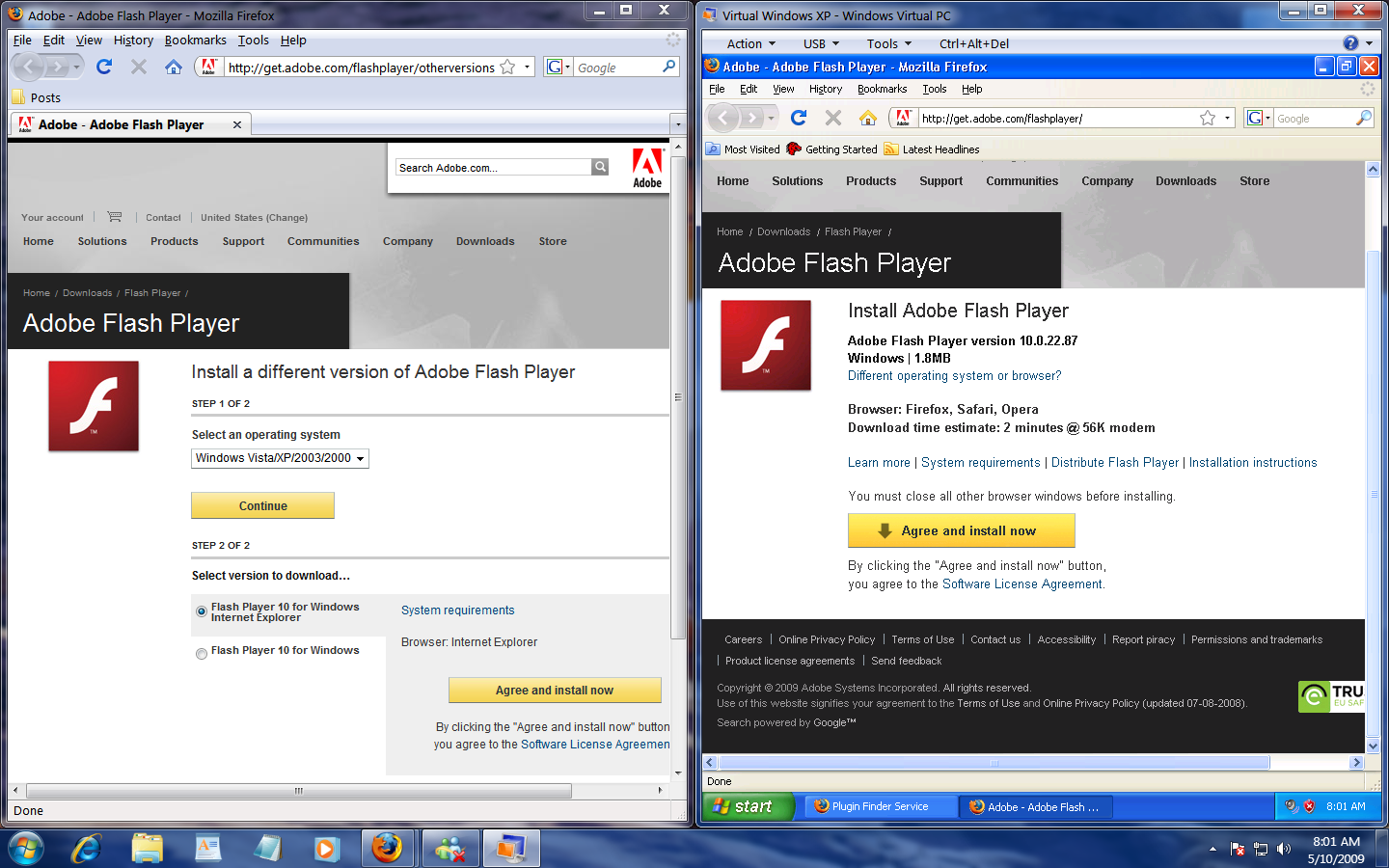Select the plain Flash Player 10 for Windows option

click(202, 654)
